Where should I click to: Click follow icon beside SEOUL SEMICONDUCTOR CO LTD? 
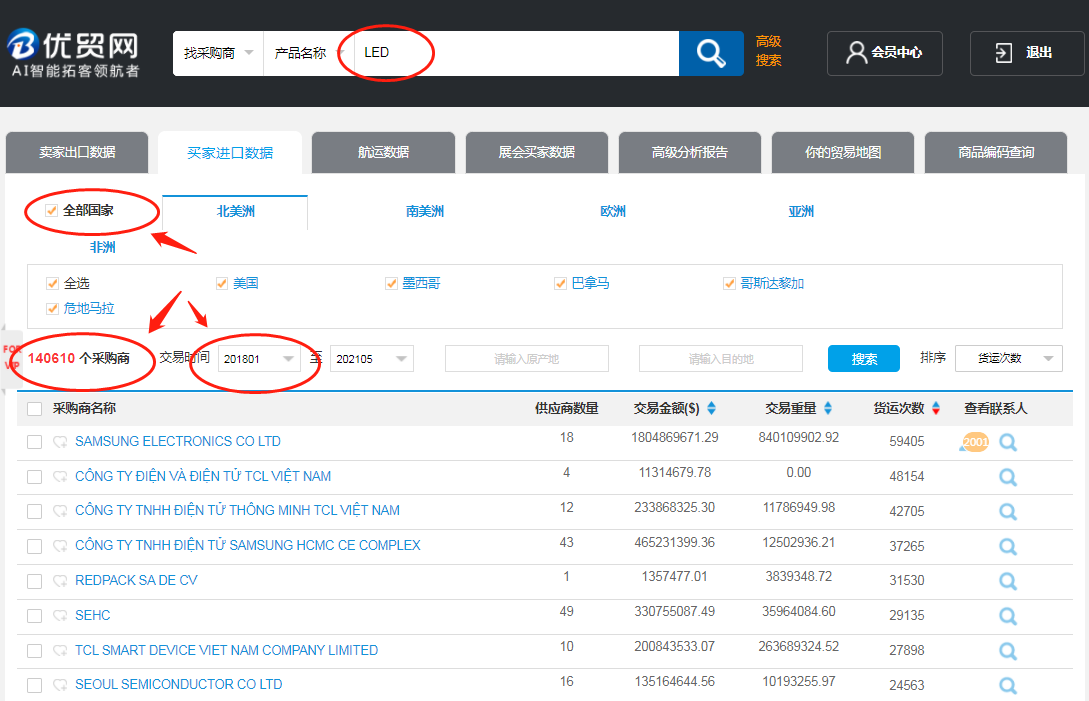click(60, 685)
